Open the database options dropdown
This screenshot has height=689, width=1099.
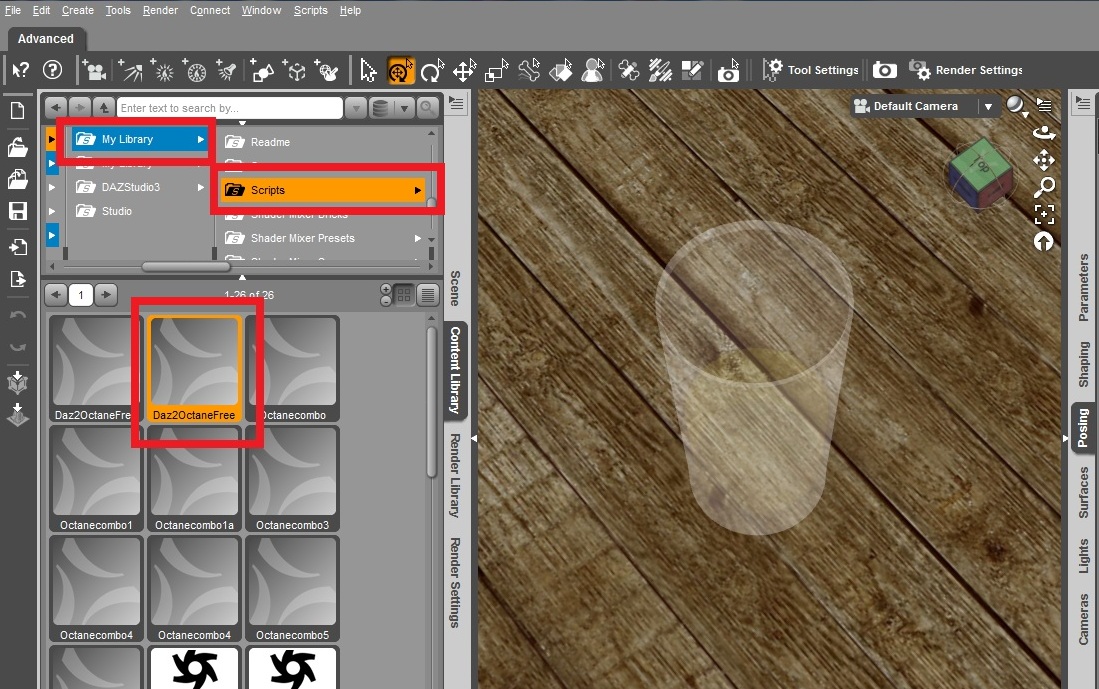pos(404,108)
